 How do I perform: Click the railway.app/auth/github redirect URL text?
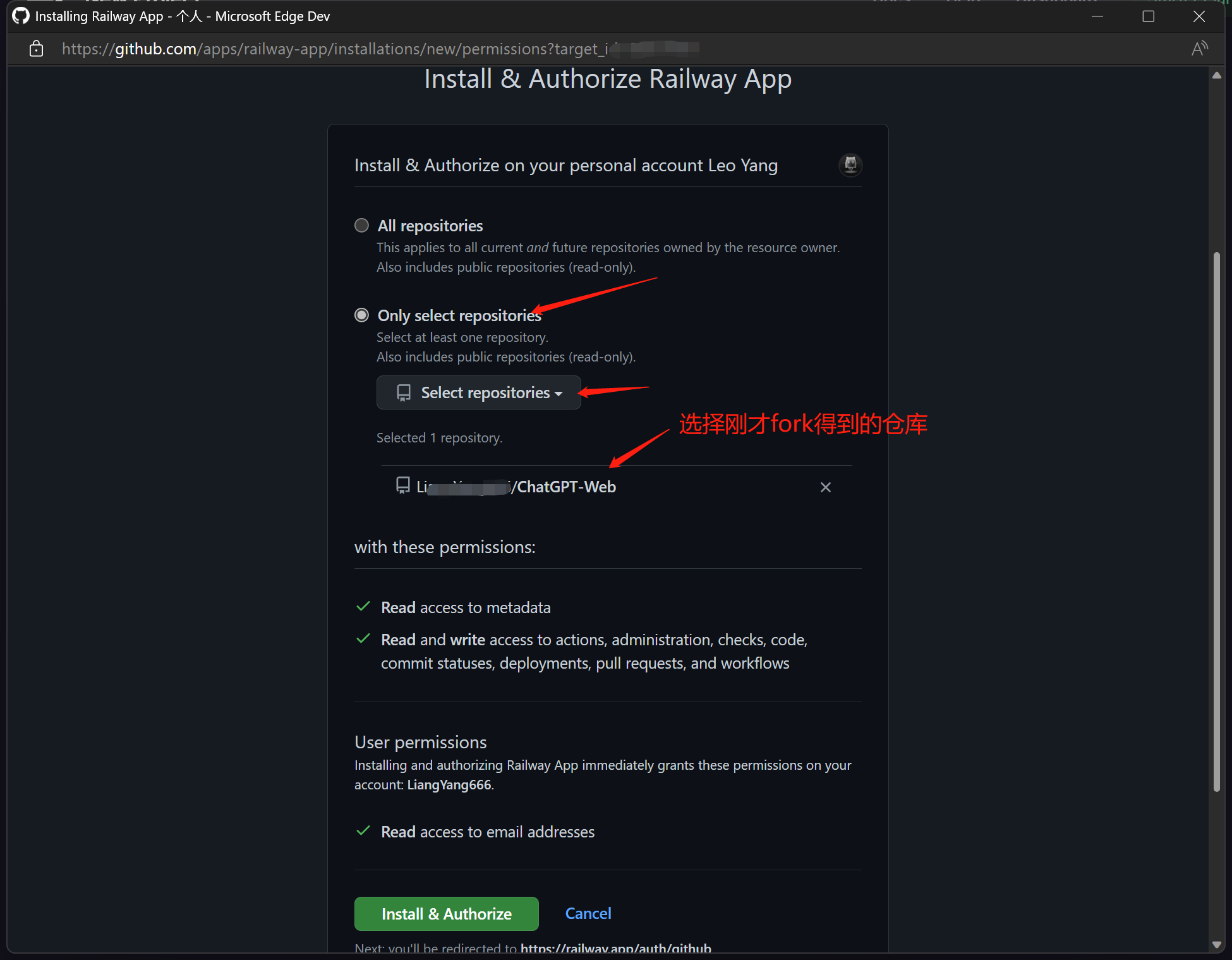click(x=616, y=949)
